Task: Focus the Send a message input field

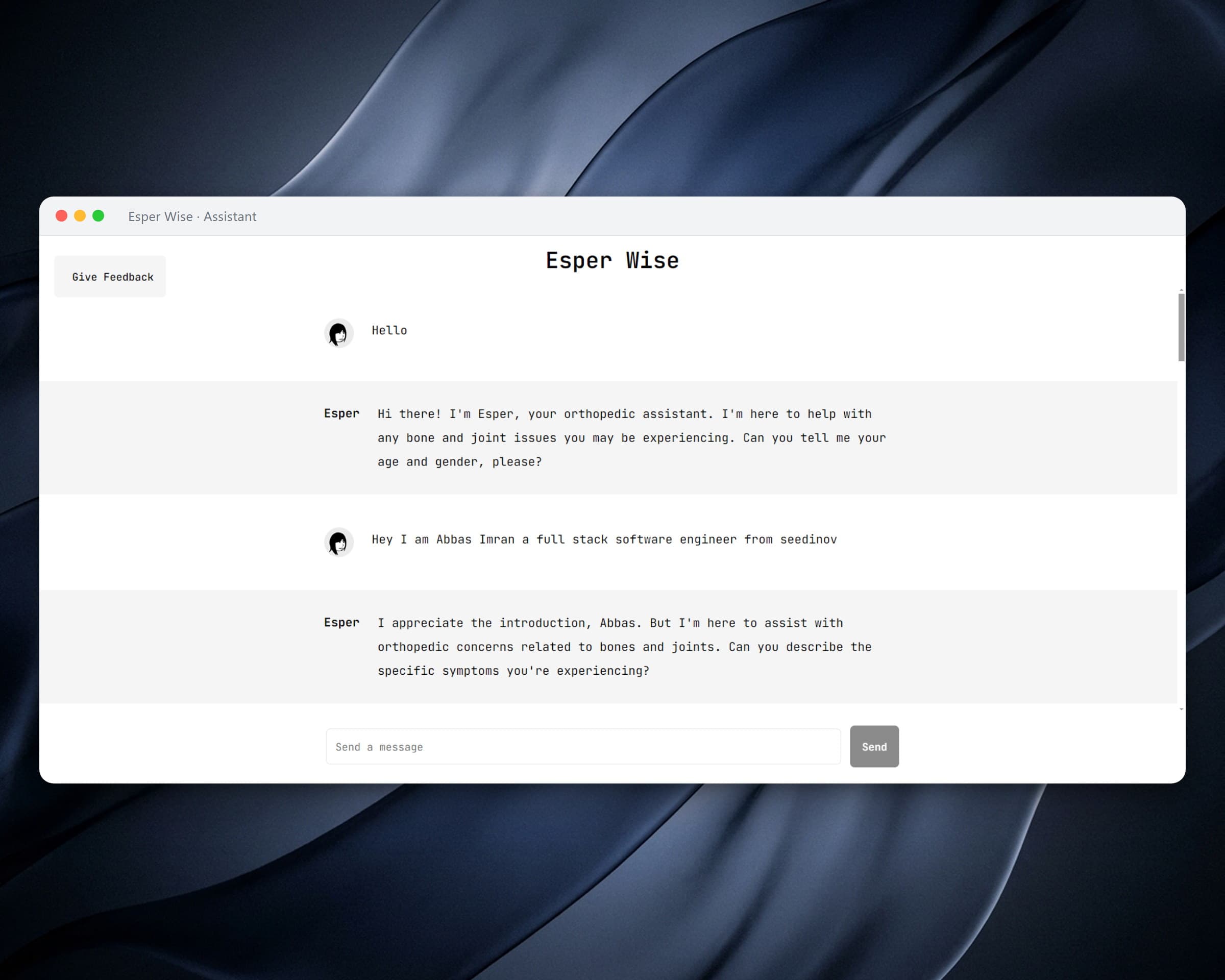Action: coord(583,747)
